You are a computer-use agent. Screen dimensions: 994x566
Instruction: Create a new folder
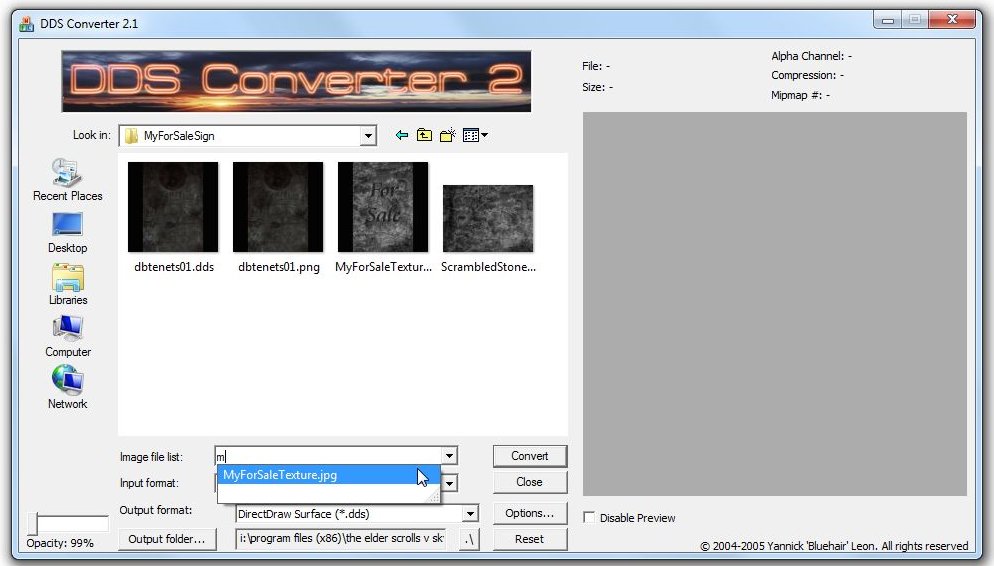point(448,135)
